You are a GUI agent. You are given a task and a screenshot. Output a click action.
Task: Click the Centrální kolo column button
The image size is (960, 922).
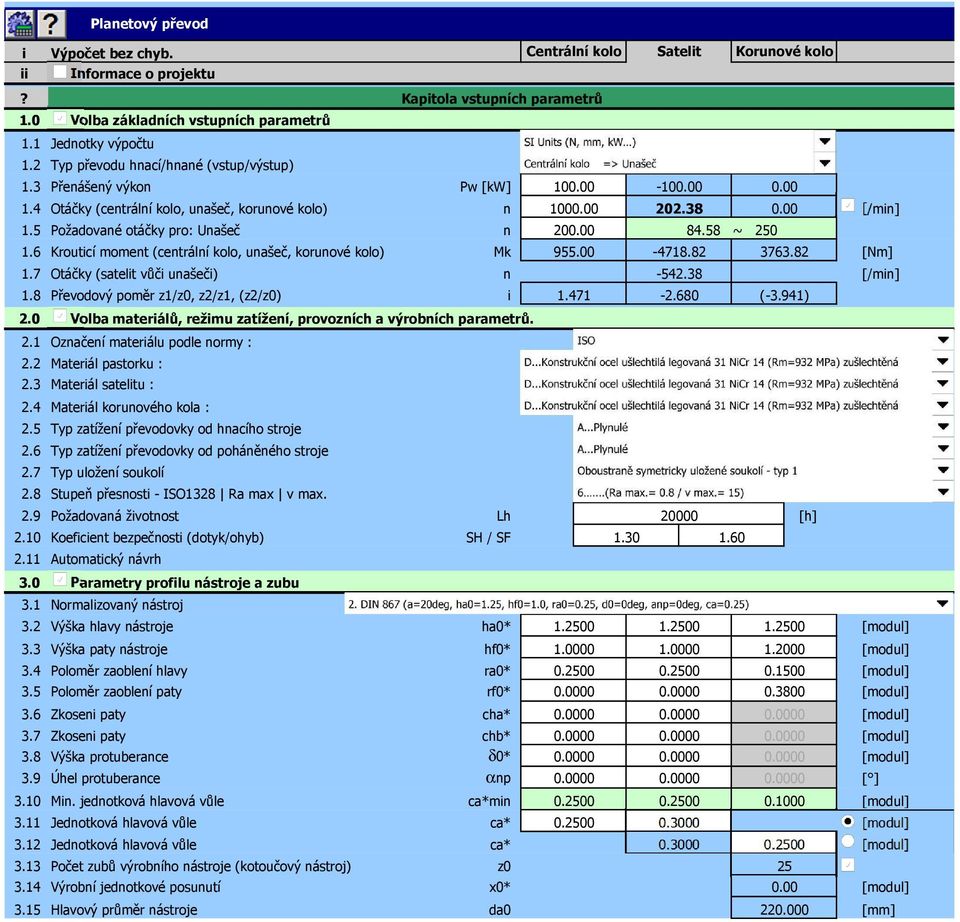pos(574,51)
